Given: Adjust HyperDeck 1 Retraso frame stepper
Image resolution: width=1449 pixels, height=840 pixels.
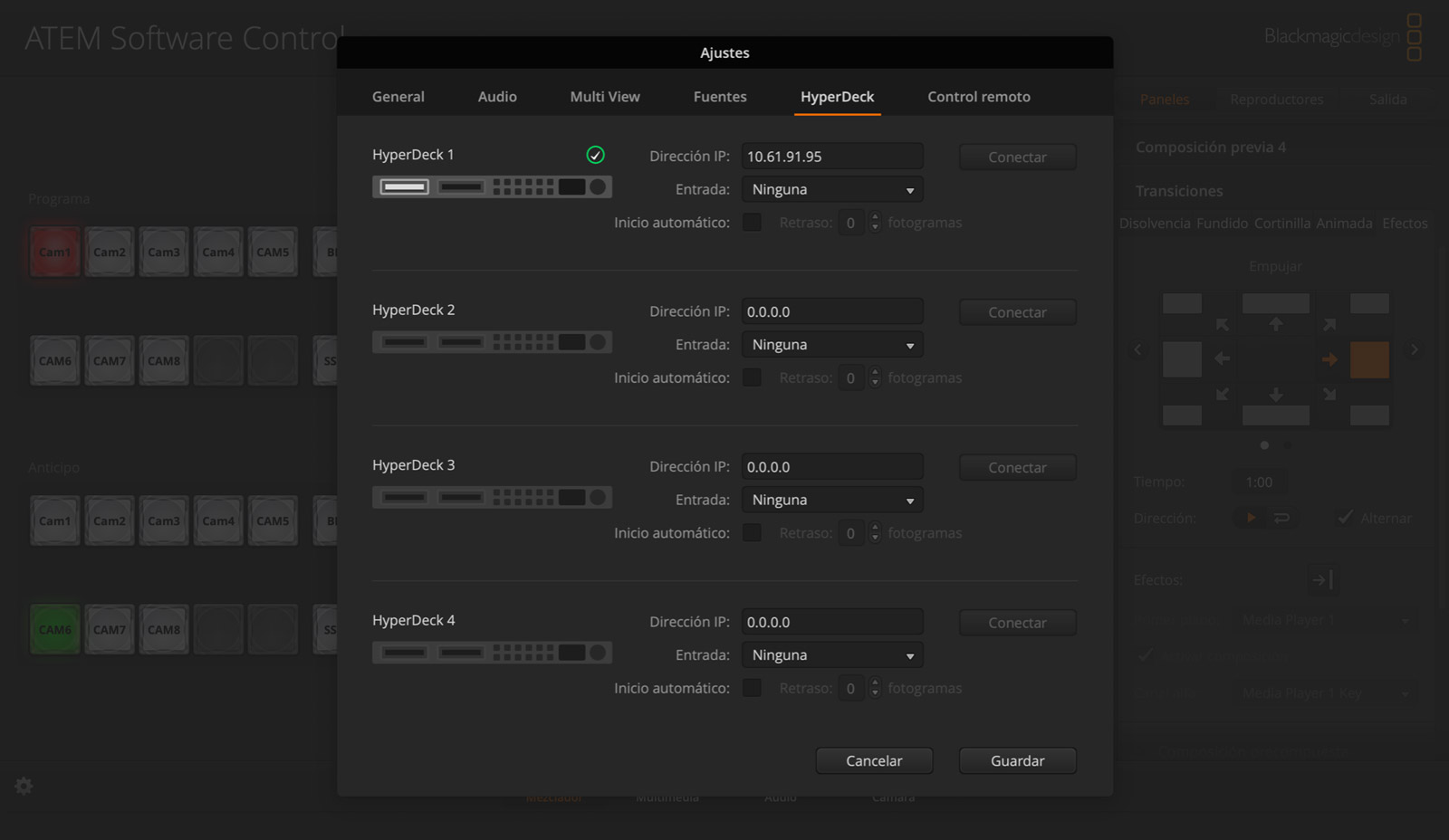Looking at the screenshot, I should 875,223.
